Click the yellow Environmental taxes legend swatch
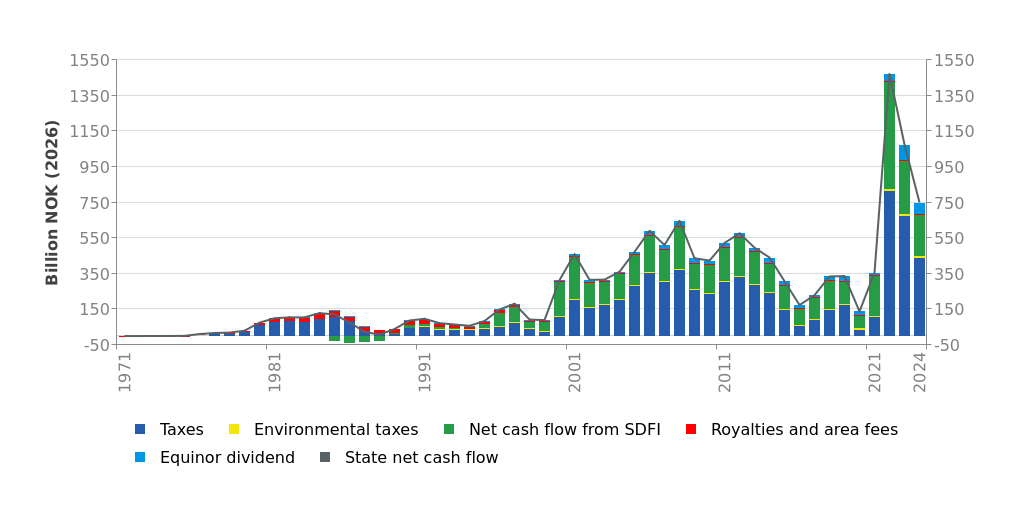The width and height of the screenshot is (1024, 510). point(234,430)
